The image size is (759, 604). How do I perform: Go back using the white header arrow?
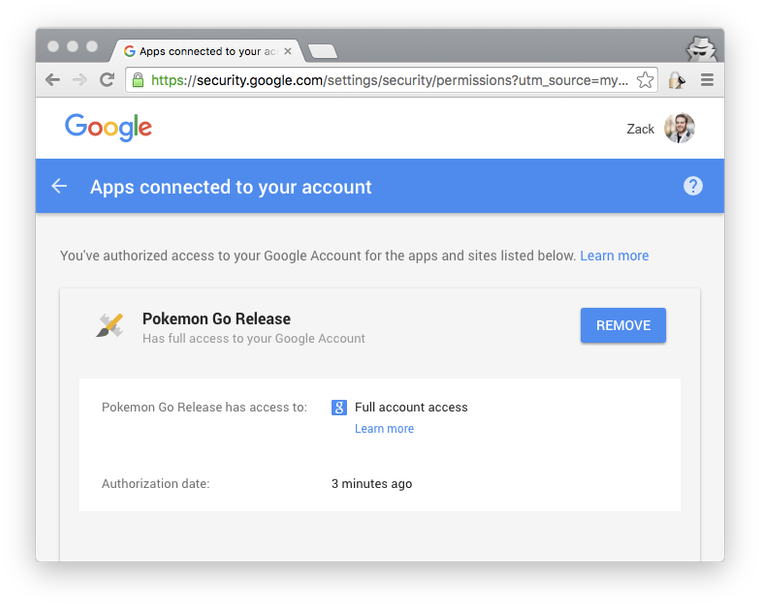60,186
